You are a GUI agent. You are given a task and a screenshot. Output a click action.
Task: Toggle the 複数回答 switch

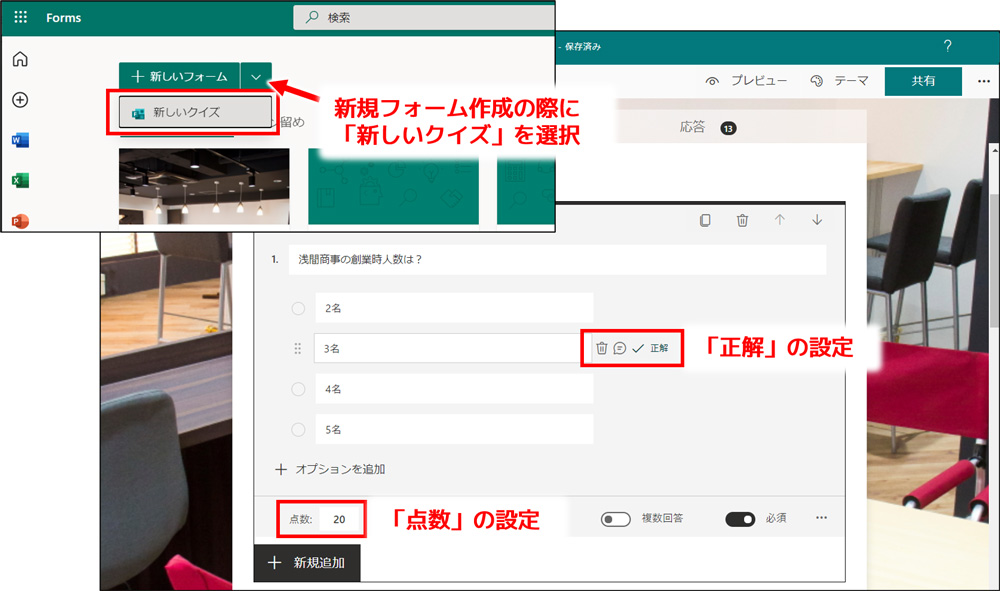click(x=615, y=519)
